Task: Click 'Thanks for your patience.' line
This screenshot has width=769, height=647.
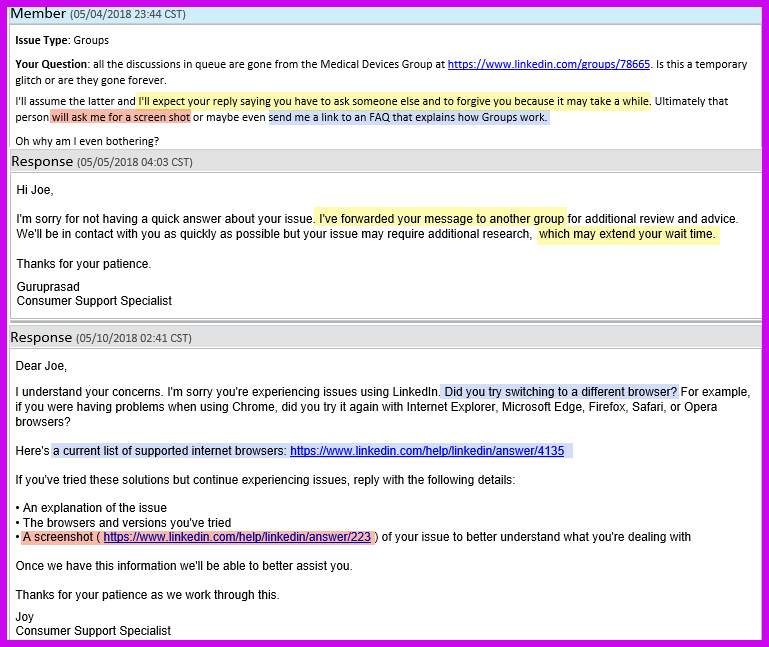Action: pyautogui.click(x=84, y=264)
